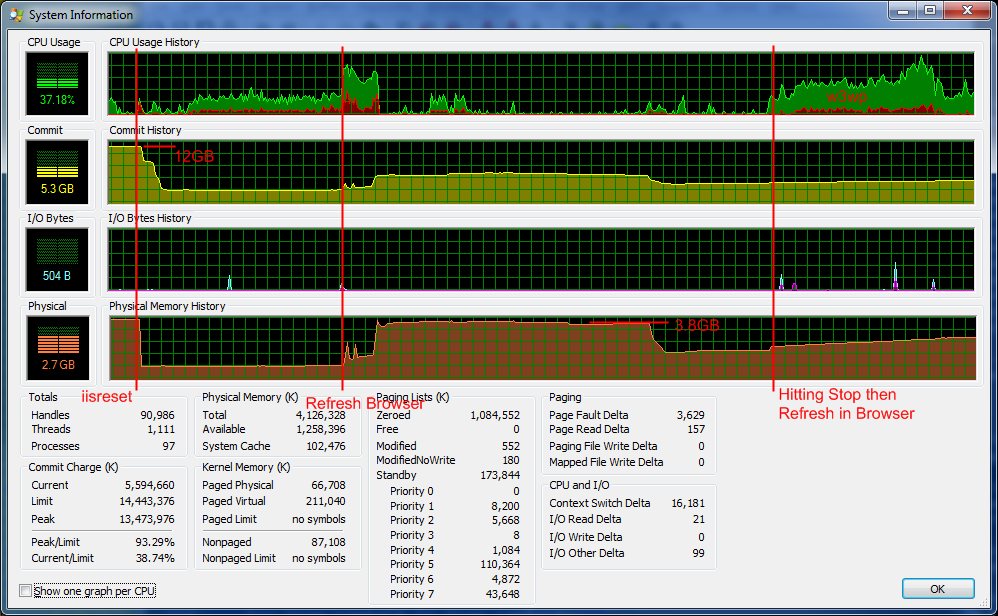Click the Commit gauge showing 5.3 GB
Screen dimensions: 998x616
[57, 171]
